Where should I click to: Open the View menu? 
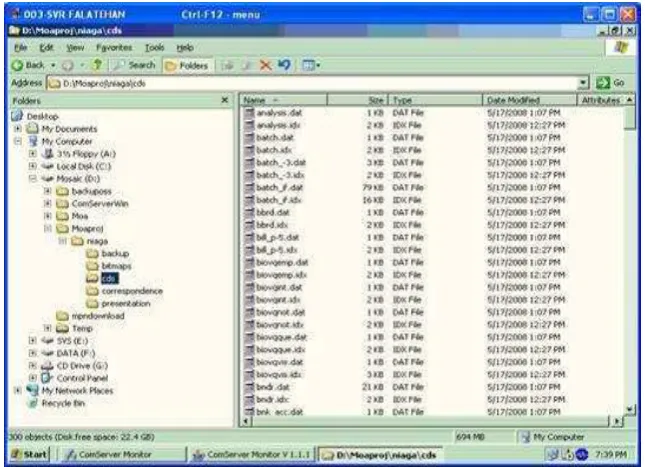pyautogui.click(x=75, y=48)
